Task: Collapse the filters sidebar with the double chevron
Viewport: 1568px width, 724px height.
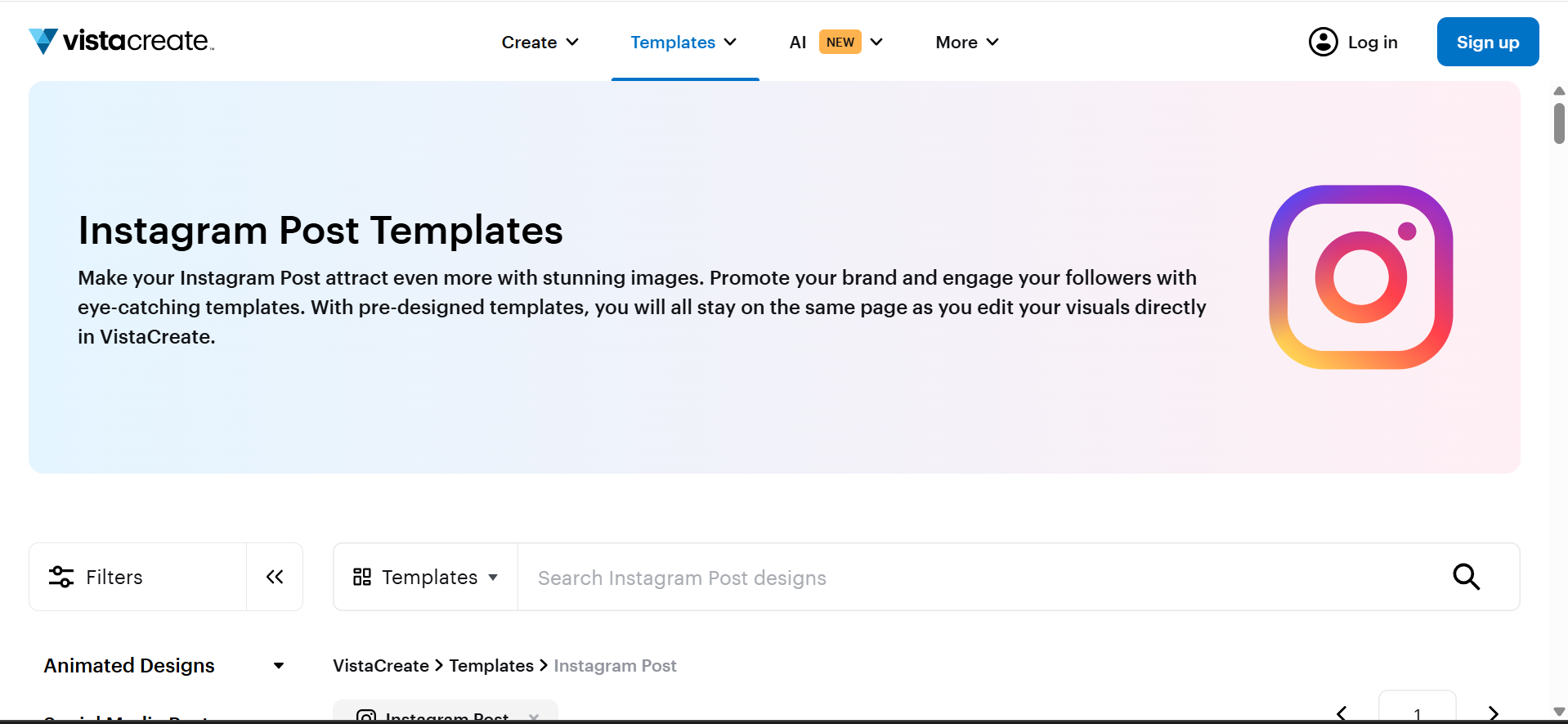Action: 275,577
